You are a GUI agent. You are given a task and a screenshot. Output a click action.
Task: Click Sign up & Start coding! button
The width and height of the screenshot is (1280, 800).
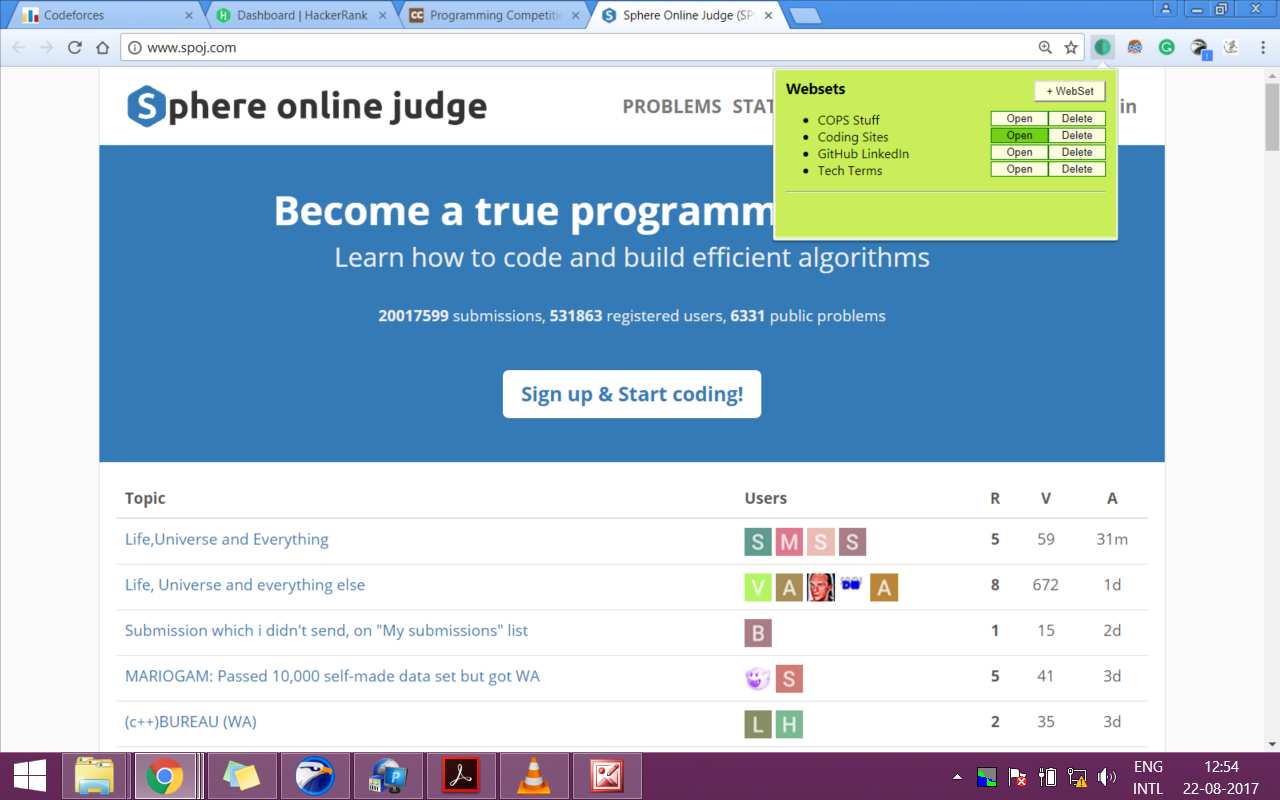[x=632, y=394]
